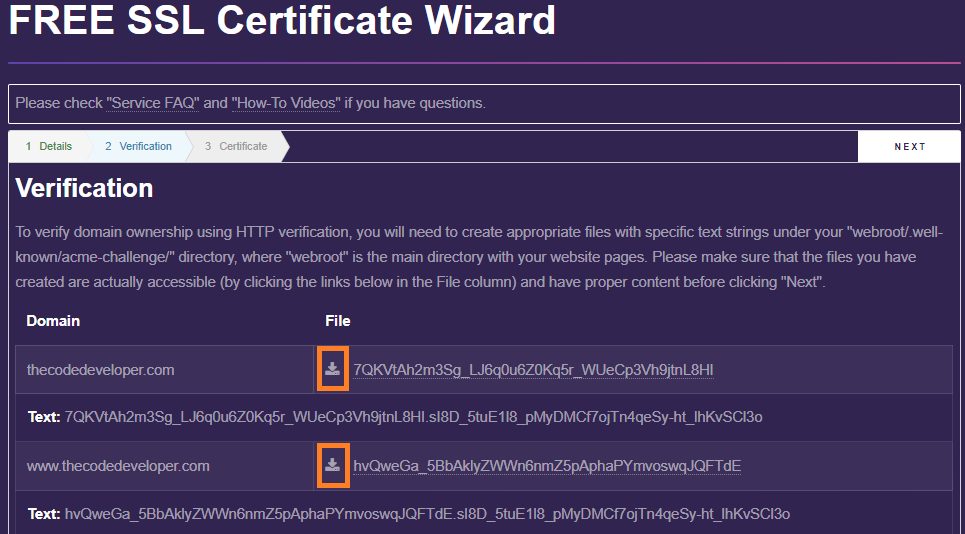Click the Verification section heading

coord(85,188)
